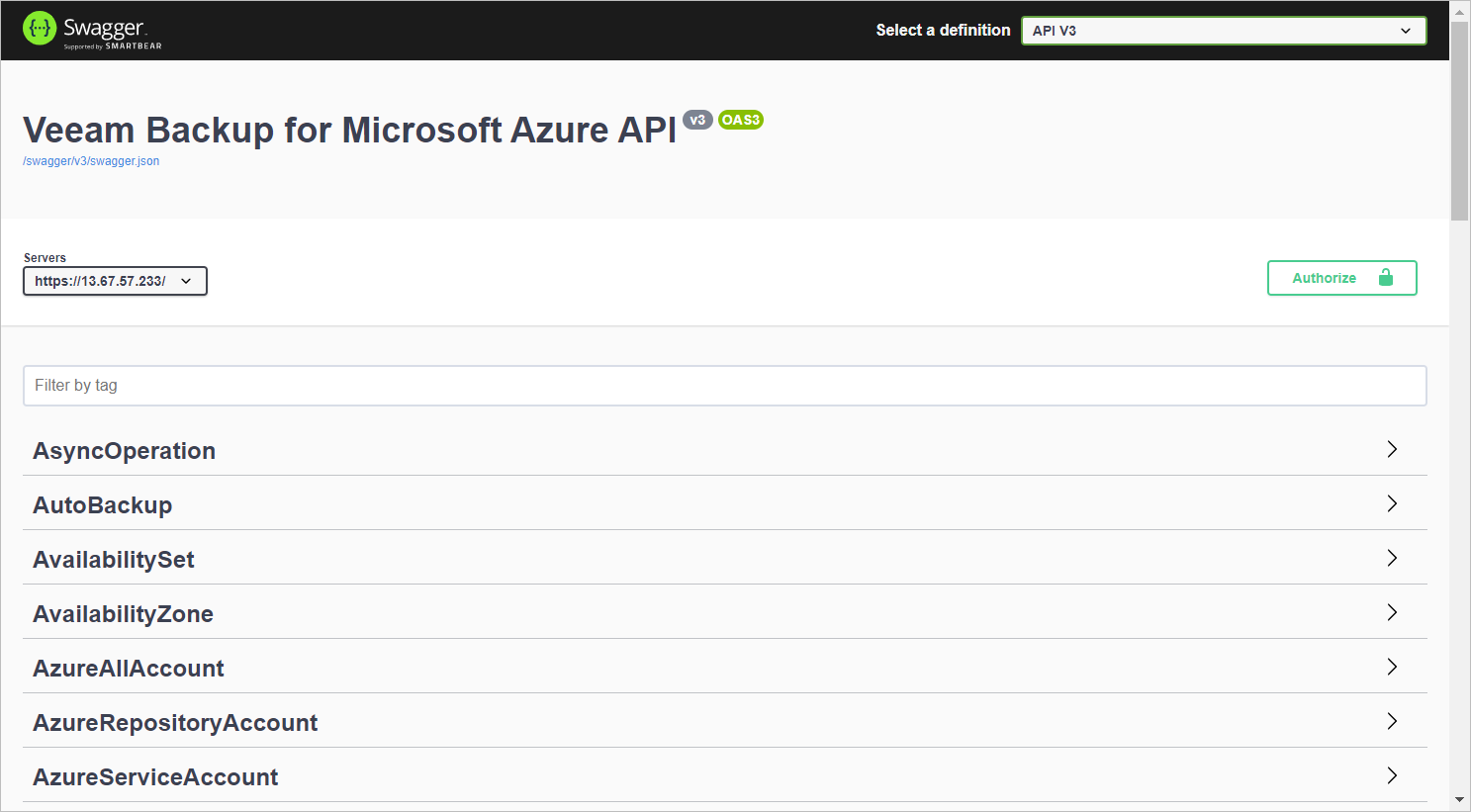Click the Select a definition label
This screenshot has height=812, width=1471.
943,31
